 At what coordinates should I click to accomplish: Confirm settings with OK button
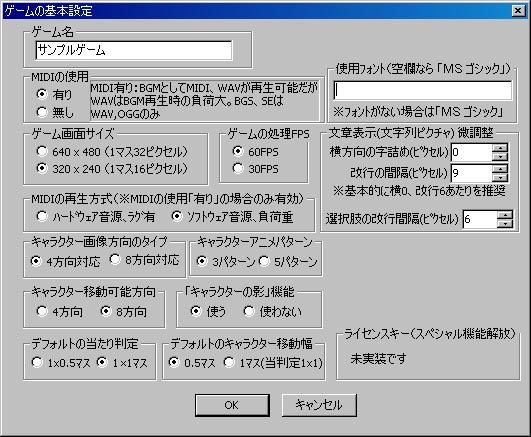click(232, 405)
